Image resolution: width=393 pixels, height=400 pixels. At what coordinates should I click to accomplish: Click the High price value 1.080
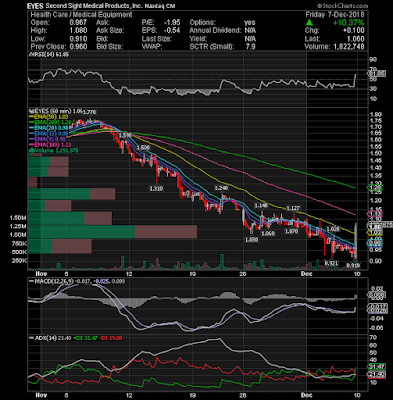coord(78,30)
